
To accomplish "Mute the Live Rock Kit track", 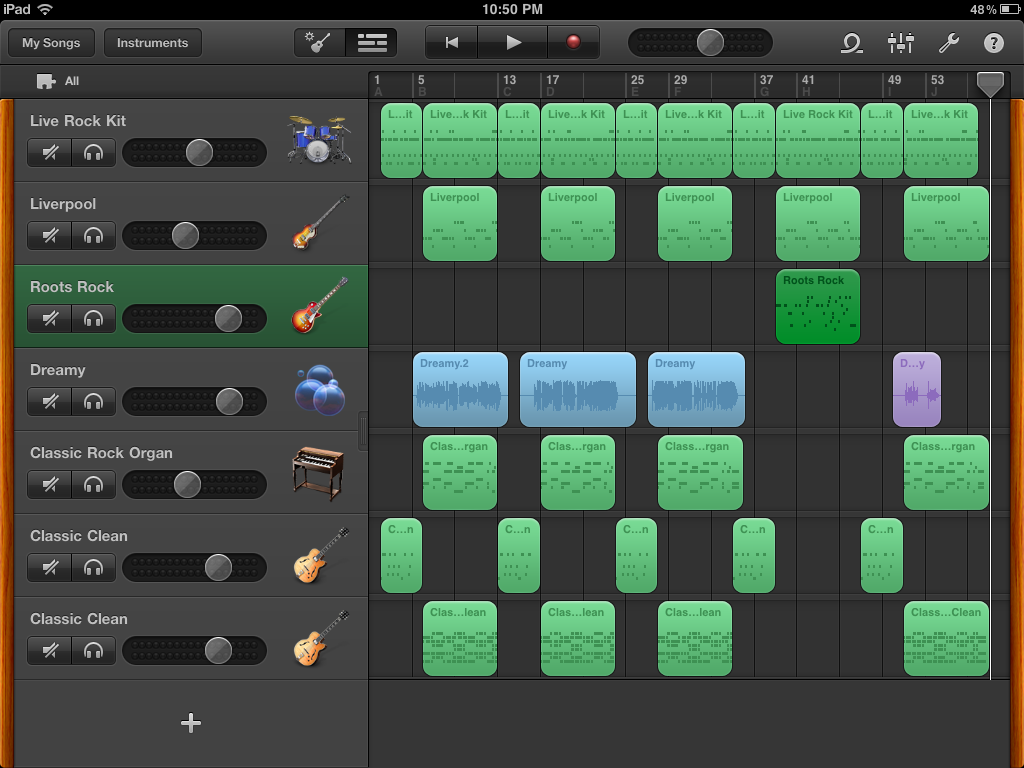I will [50, 153].
